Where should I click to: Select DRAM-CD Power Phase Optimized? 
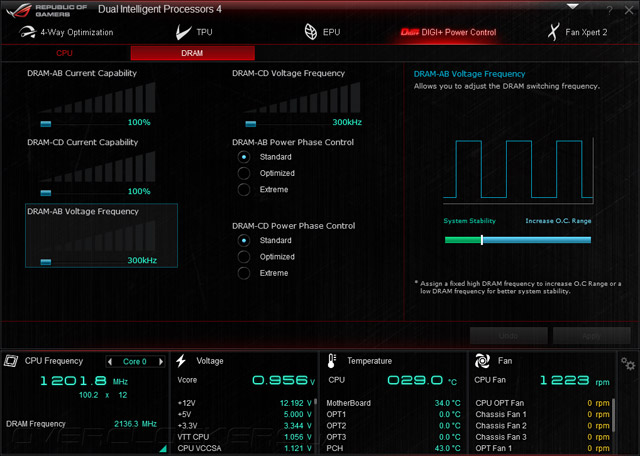coord(244,257)
